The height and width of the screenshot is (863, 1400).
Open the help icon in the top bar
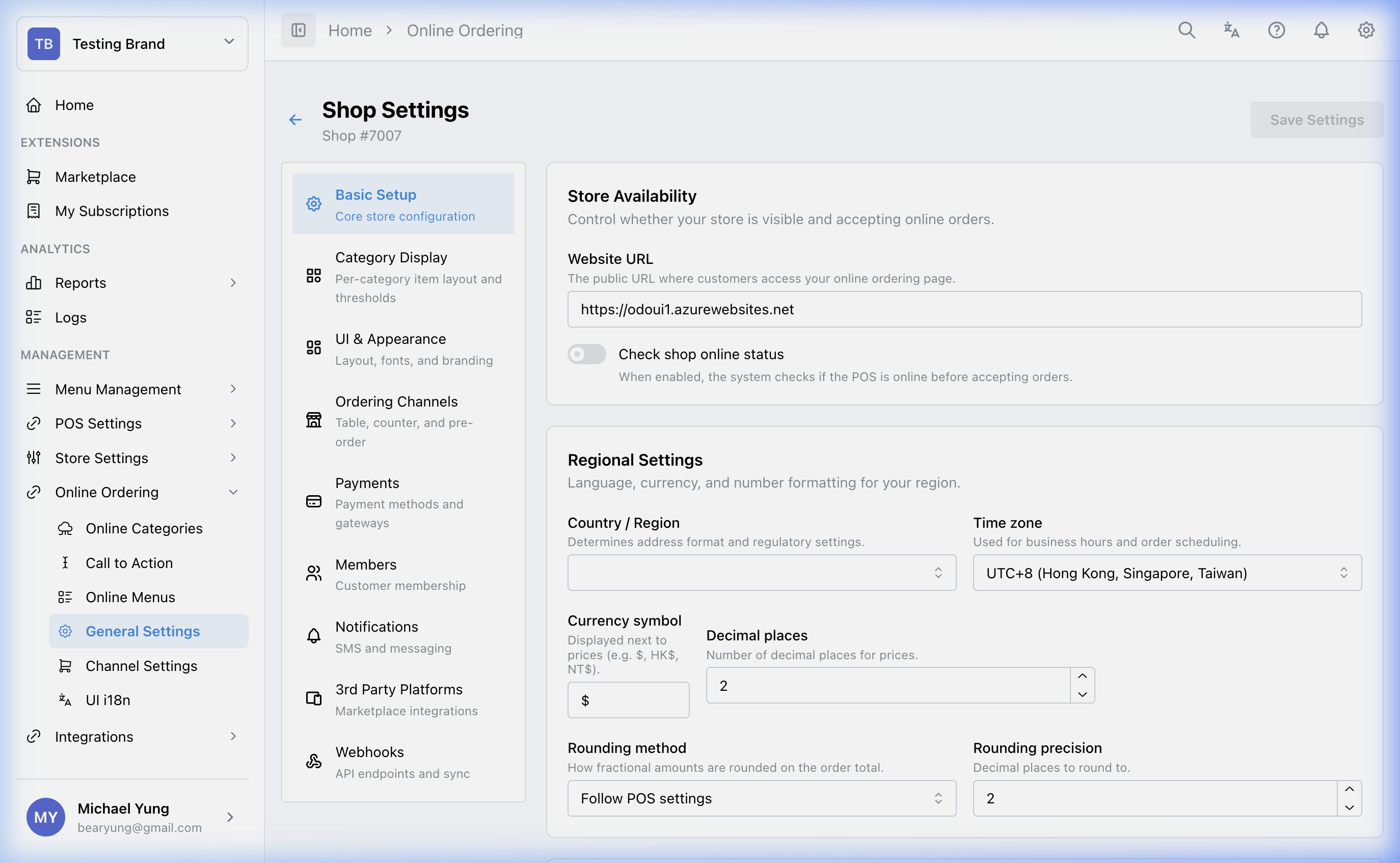click(1276, 30)
